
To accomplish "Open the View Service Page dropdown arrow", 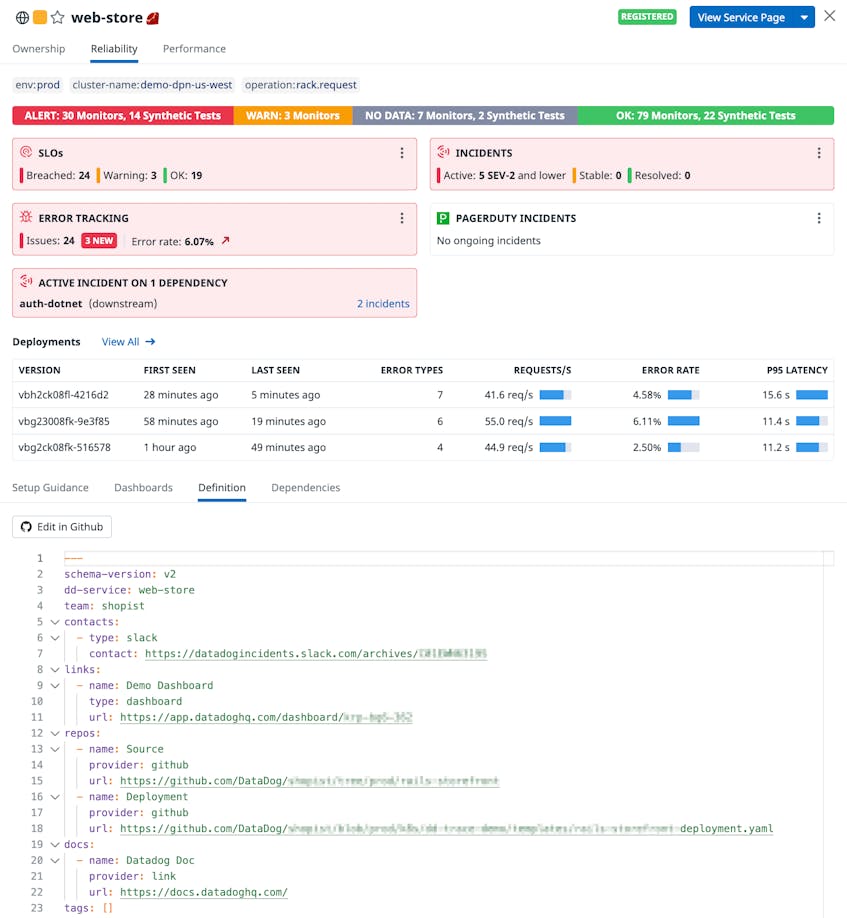I will click(x=806, y=17).
